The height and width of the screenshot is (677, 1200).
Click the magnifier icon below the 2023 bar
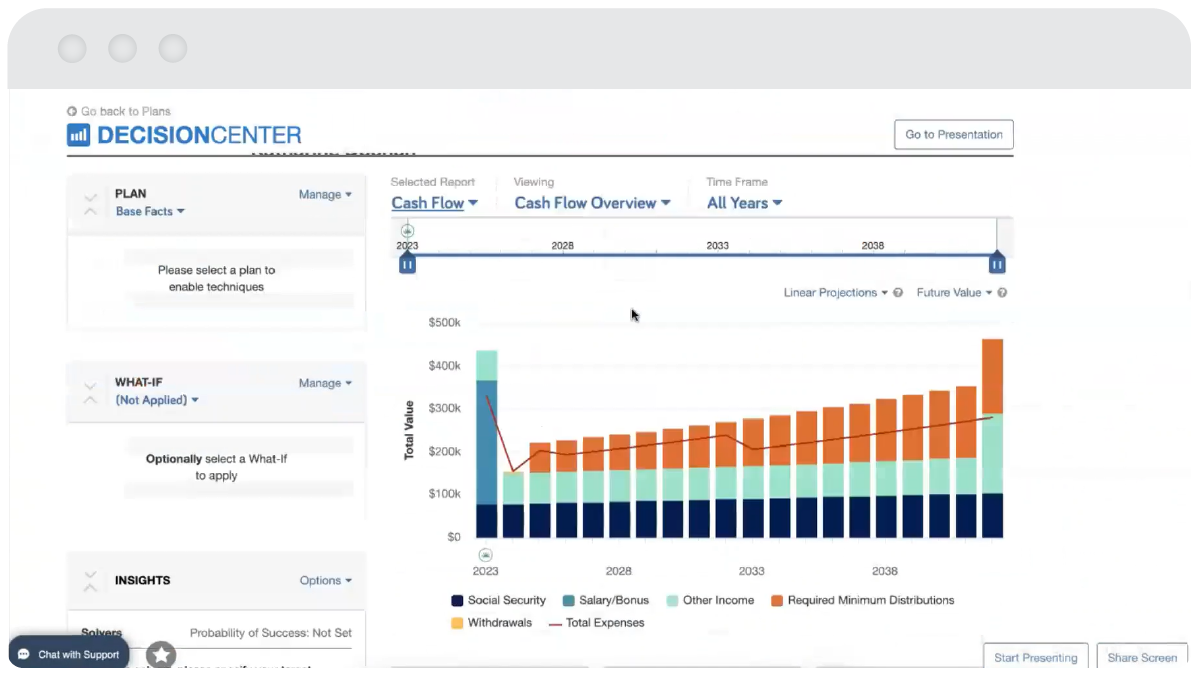tap(486, 554)
